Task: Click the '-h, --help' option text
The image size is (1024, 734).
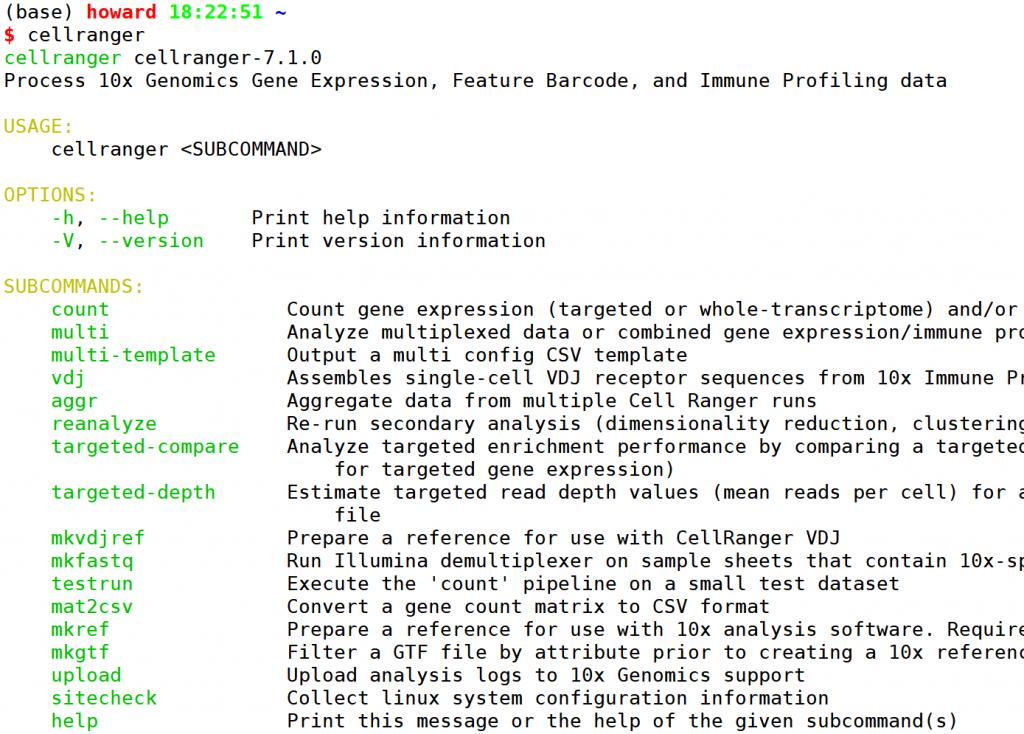Action: pyautogui.click(x=110, y=218)
